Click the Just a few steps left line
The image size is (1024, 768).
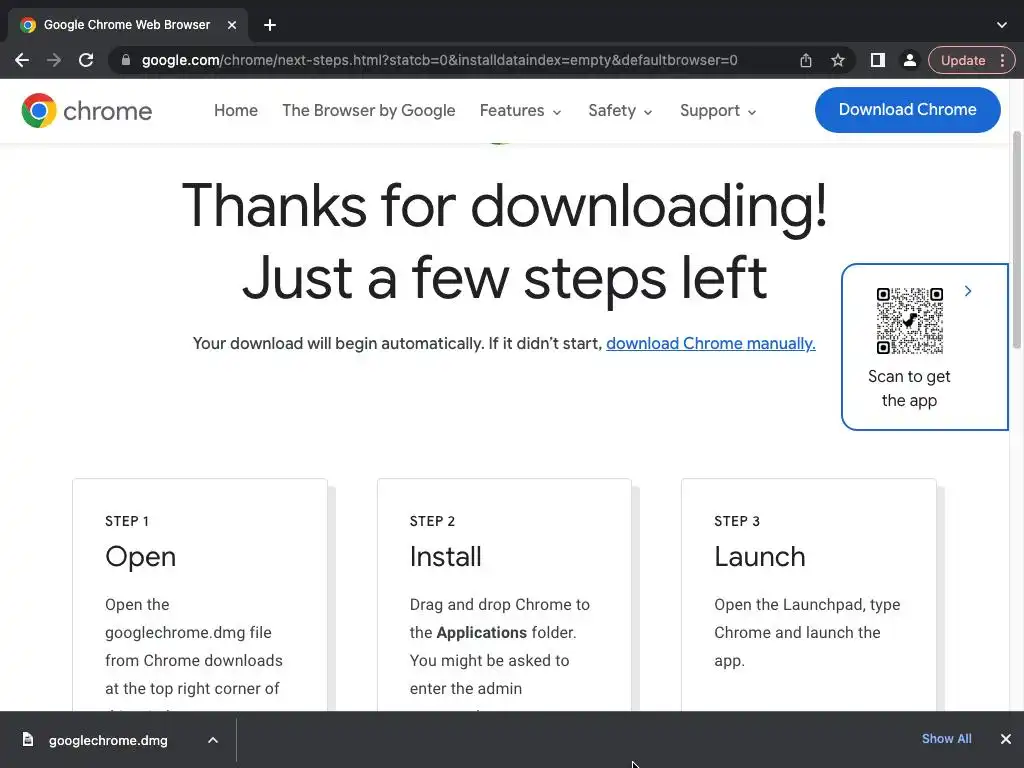coord(504,278)
